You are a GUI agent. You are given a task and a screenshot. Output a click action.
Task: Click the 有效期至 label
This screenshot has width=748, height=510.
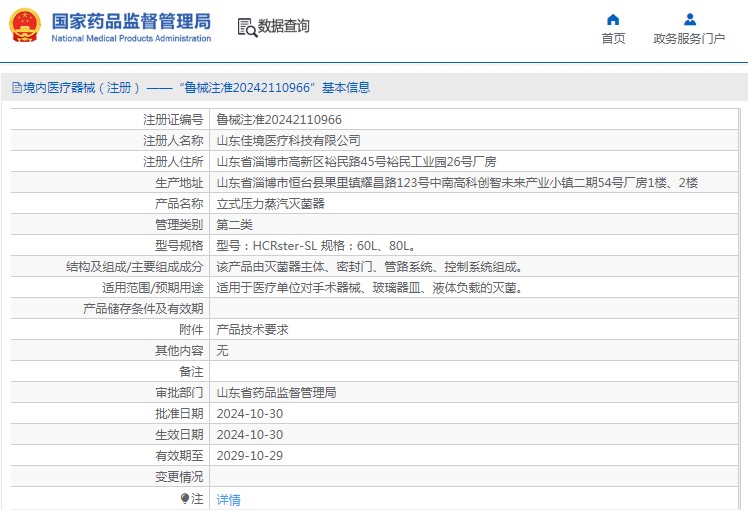point(179,455)
